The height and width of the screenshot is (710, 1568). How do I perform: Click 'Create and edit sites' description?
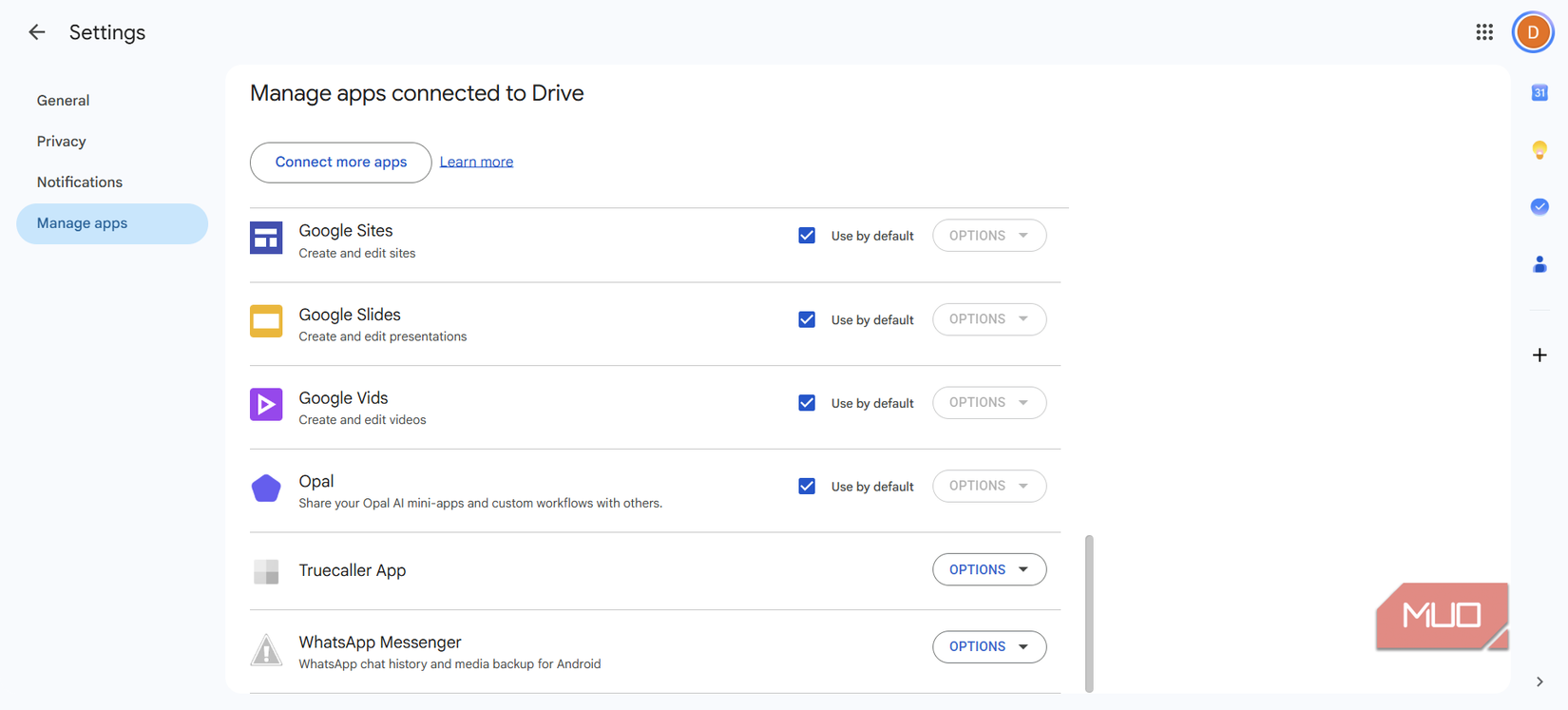pos(357,254)
